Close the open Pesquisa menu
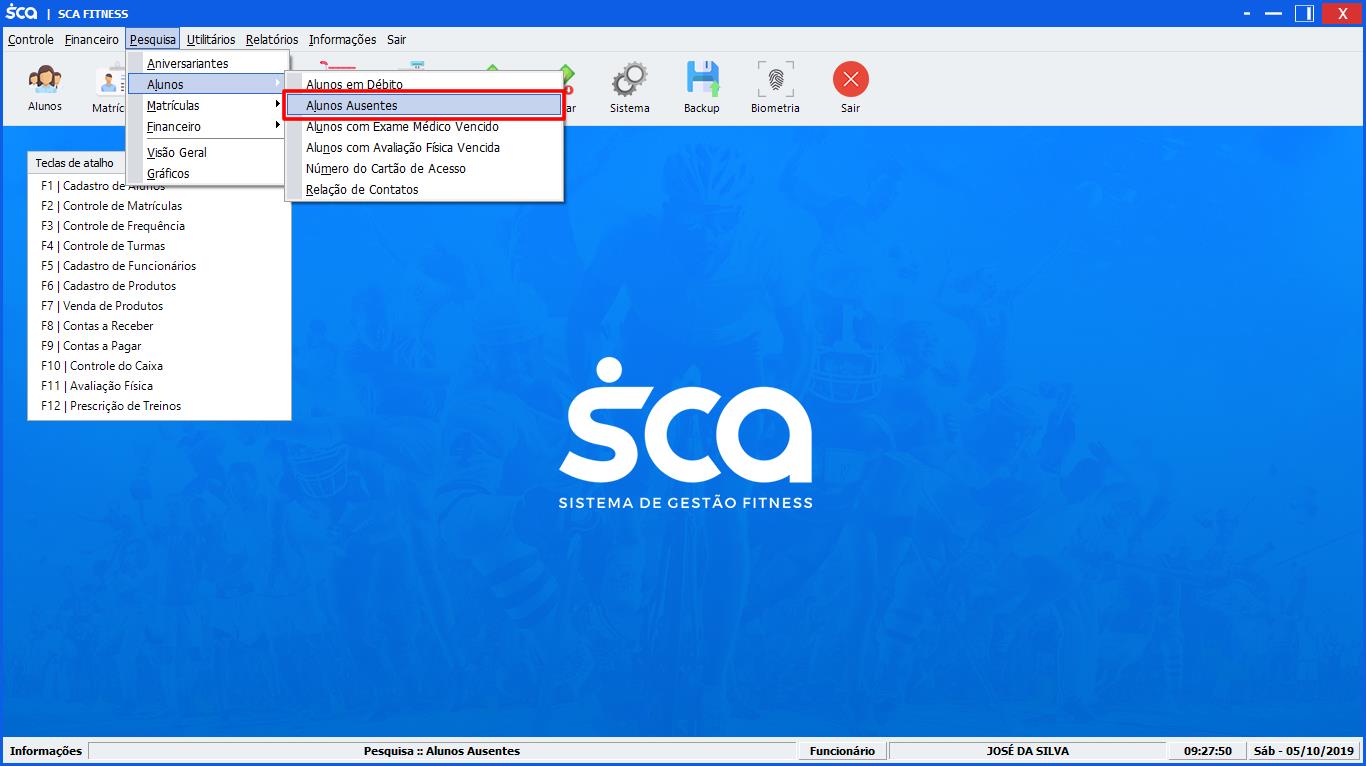This screenshot has width=1366, height=766. (152, 40)
